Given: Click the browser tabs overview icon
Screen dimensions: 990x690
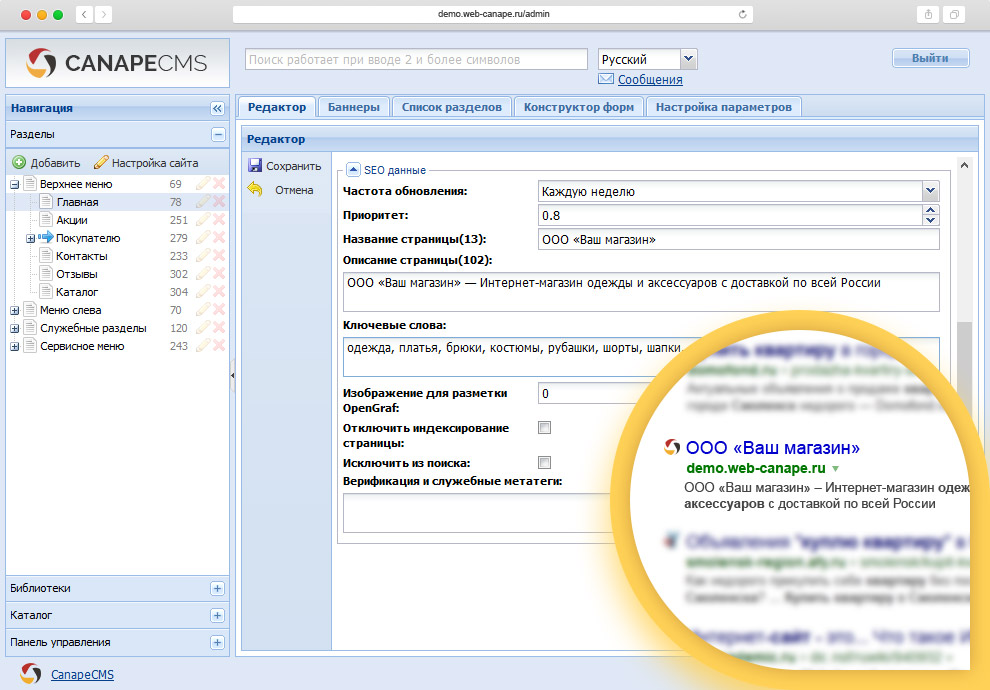Looking at the screenshot, I should (x=954, y=14).
